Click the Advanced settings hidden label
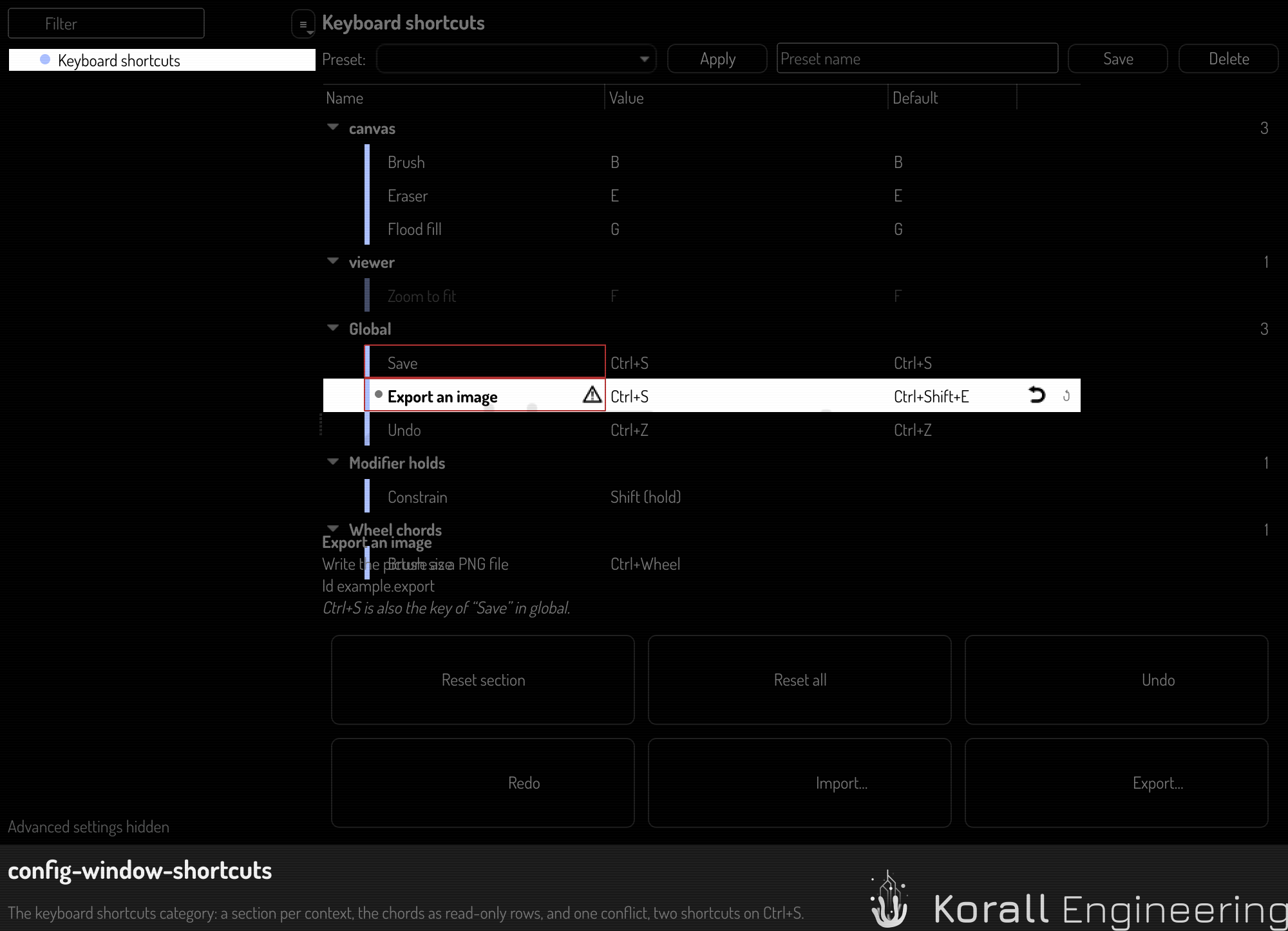The height and width of the screenshot is (931, 1288). (x=88, y=827)
